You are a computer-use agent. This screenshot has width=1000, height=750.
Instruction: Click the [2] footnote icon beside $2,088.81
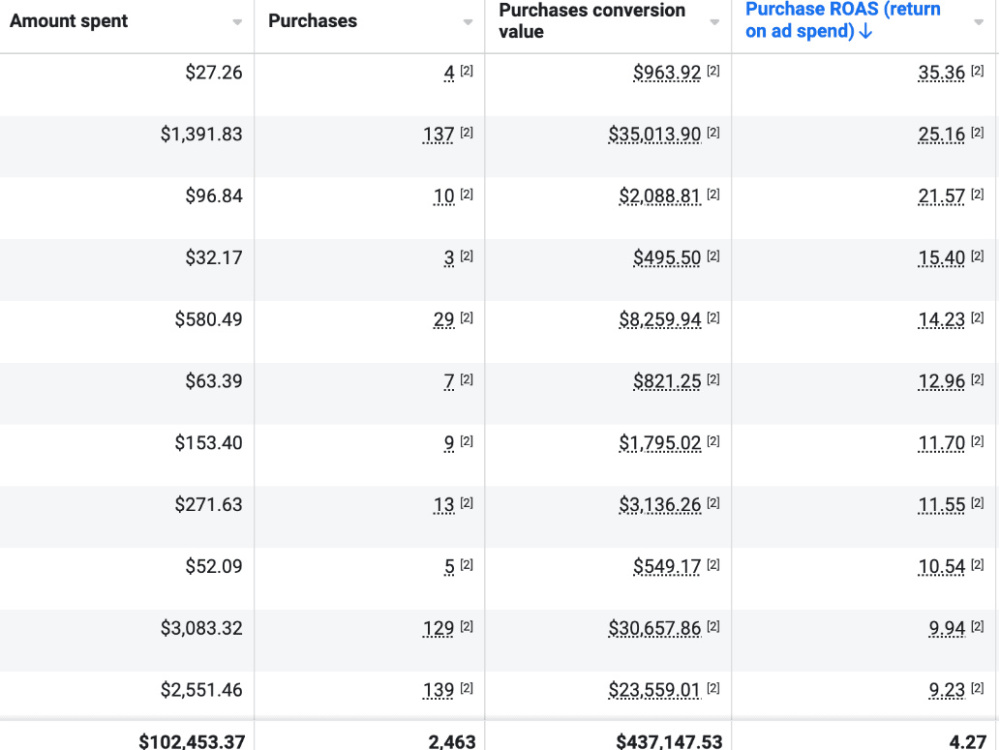pos(713,195)
